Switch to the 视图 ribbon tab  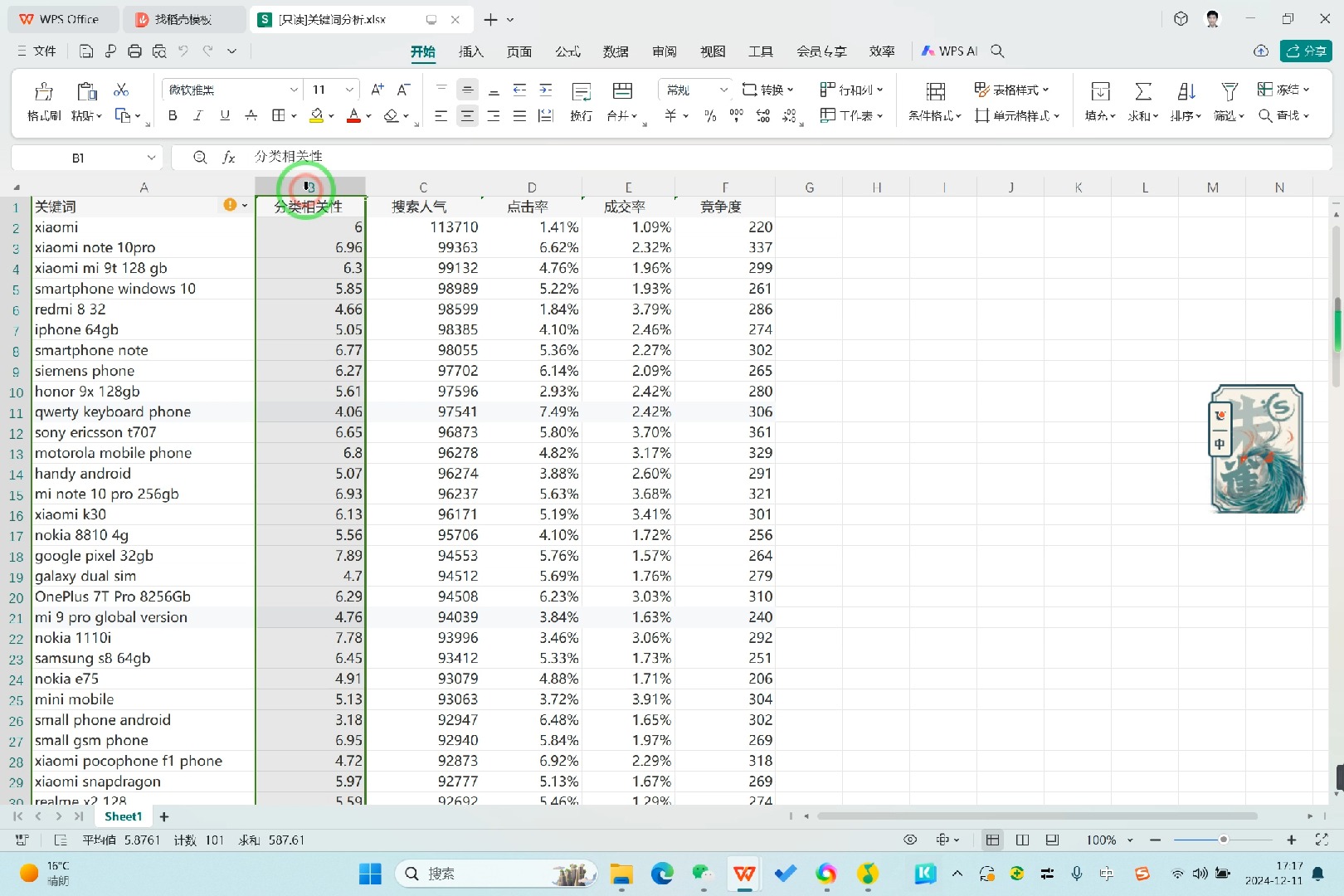pyautogui.click(x=713, y=51)
